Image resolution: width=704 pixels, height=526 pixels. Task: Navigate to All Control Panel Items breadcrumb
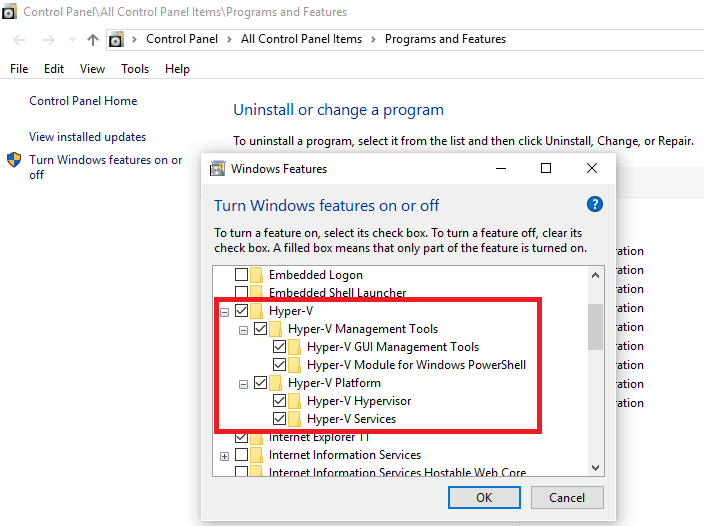pos(301,39)
